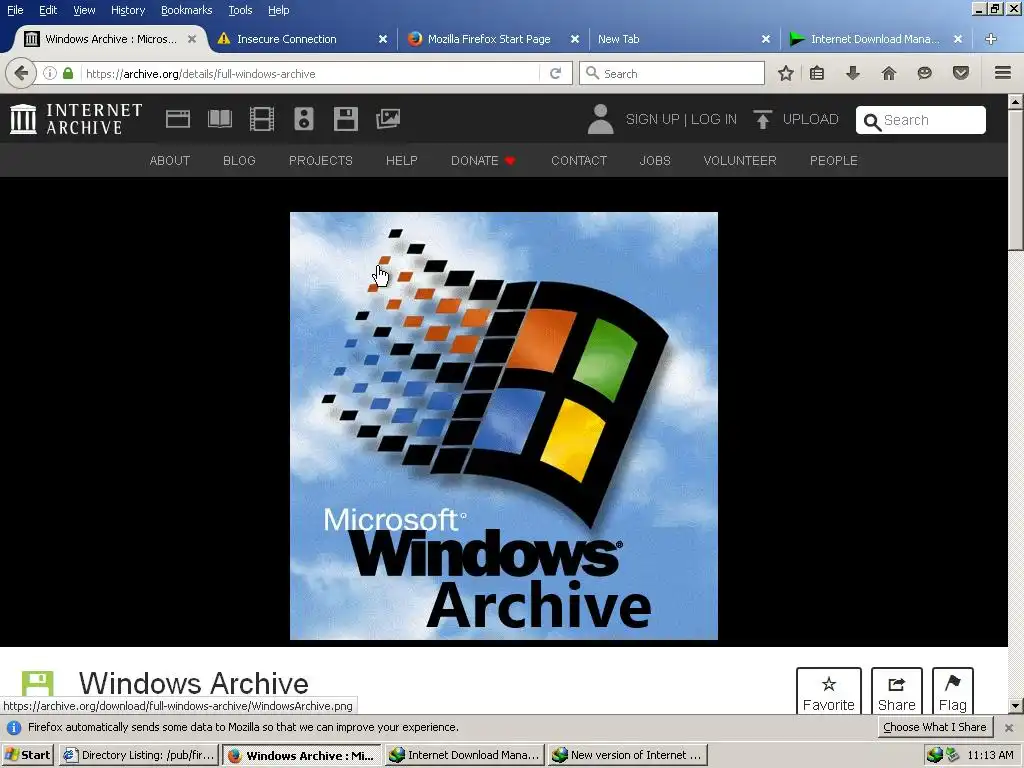Open the Tools menu
This screenshot has height=768, width=1024.
[x=240, y=10]
